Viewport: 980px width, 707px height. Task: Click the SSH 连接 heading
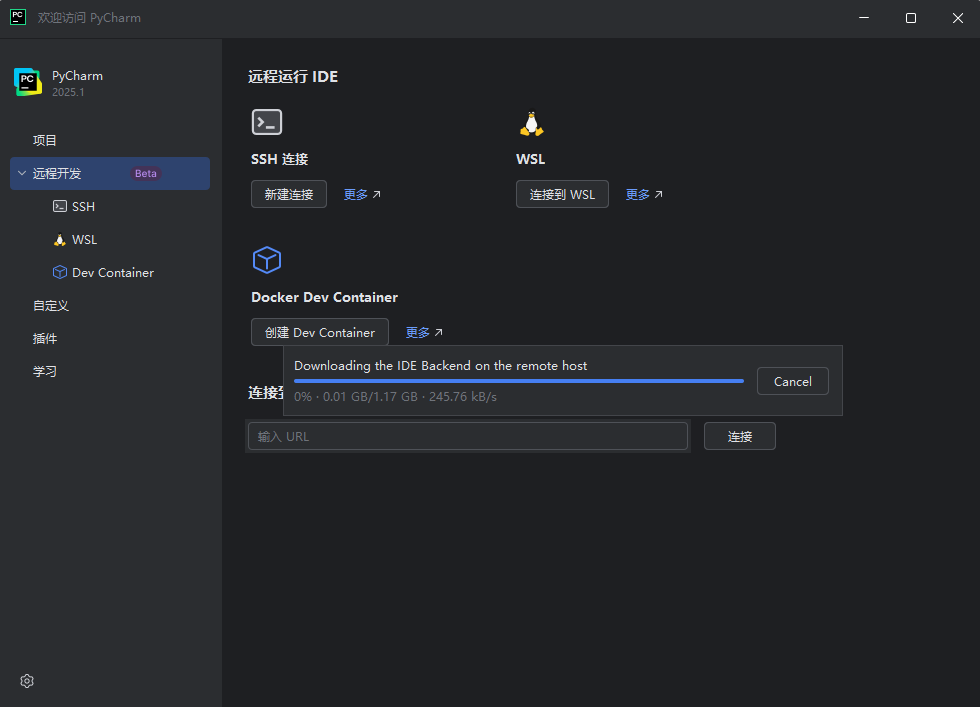[x=279, y=159]
